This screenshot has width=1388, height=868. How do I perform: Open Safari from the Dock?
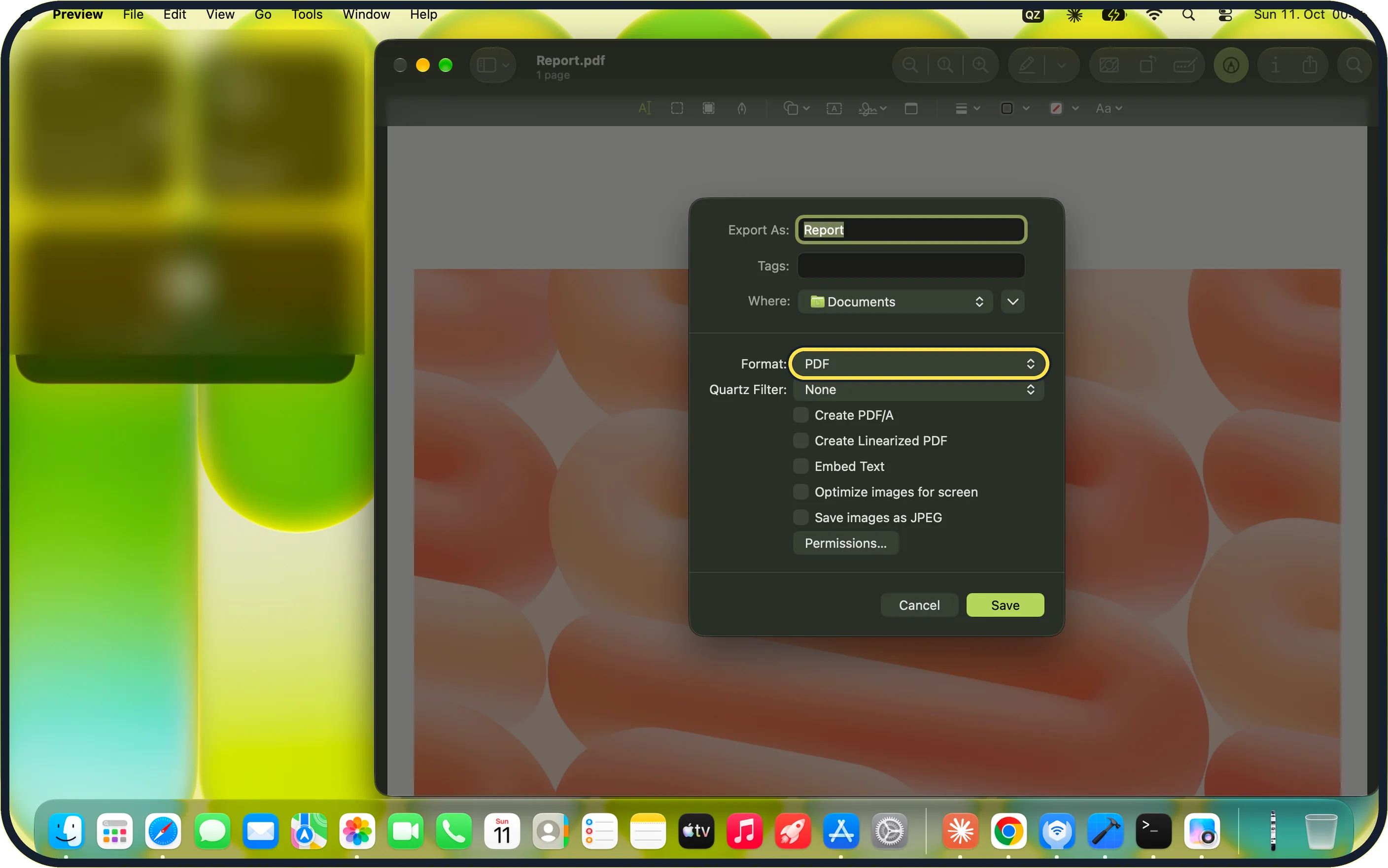click(x=163, y=831)
